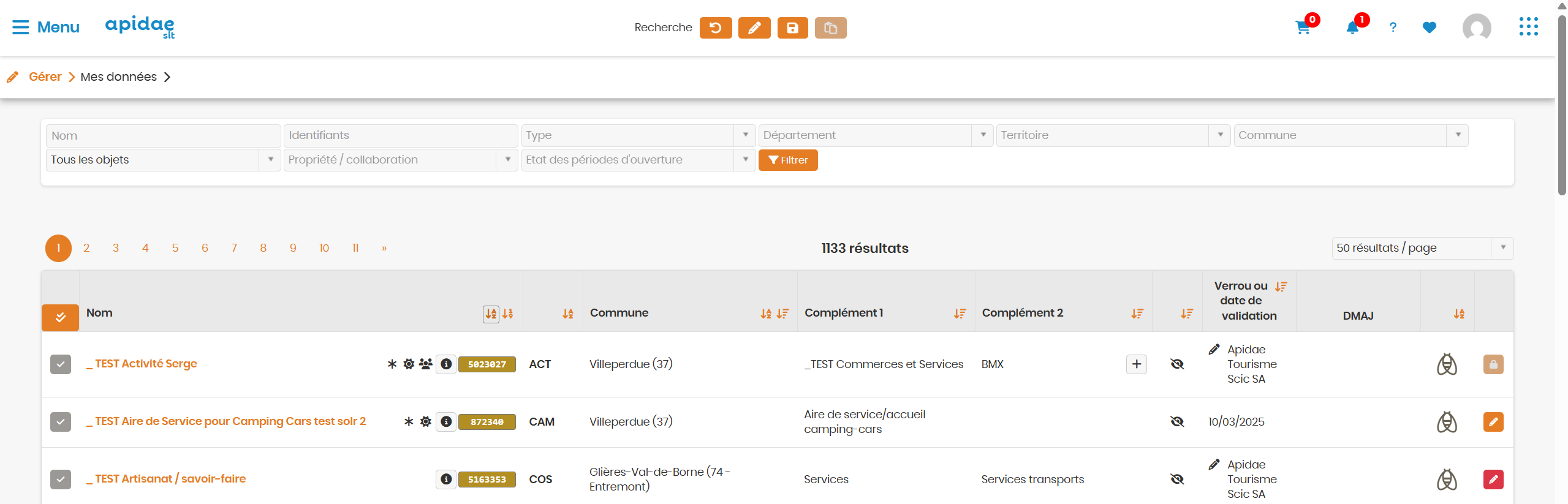Screen dimensions: 1568x504
Task: Click the apidae slt logo
Action: pyautogui.click(x=140, y=27)
